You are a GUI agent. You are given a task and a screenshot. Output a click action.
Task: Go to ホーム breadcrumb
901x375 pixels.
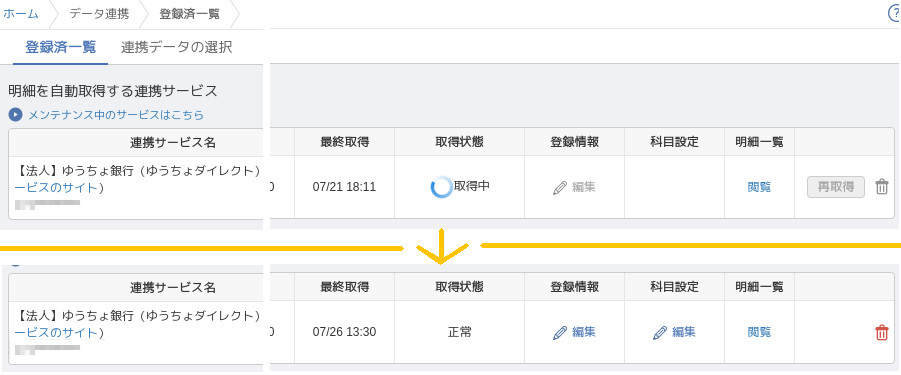tap(21, 14)
